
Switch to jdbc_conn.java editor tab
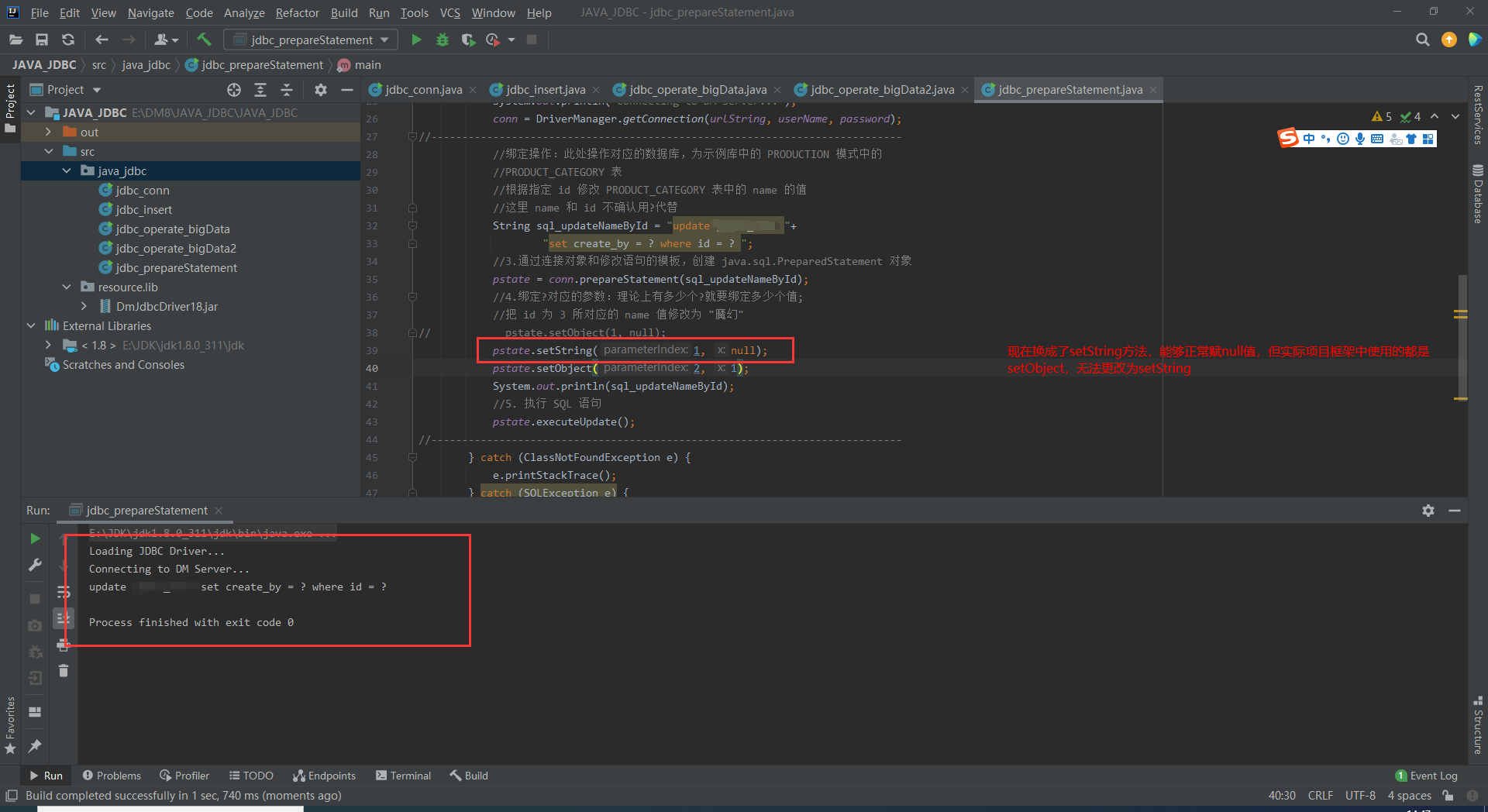[423, 90]
